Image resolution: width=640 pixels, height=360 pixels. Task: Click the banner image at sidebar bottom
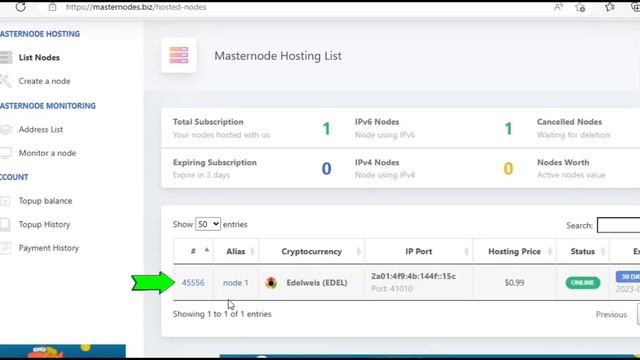[x=62, y=351]
